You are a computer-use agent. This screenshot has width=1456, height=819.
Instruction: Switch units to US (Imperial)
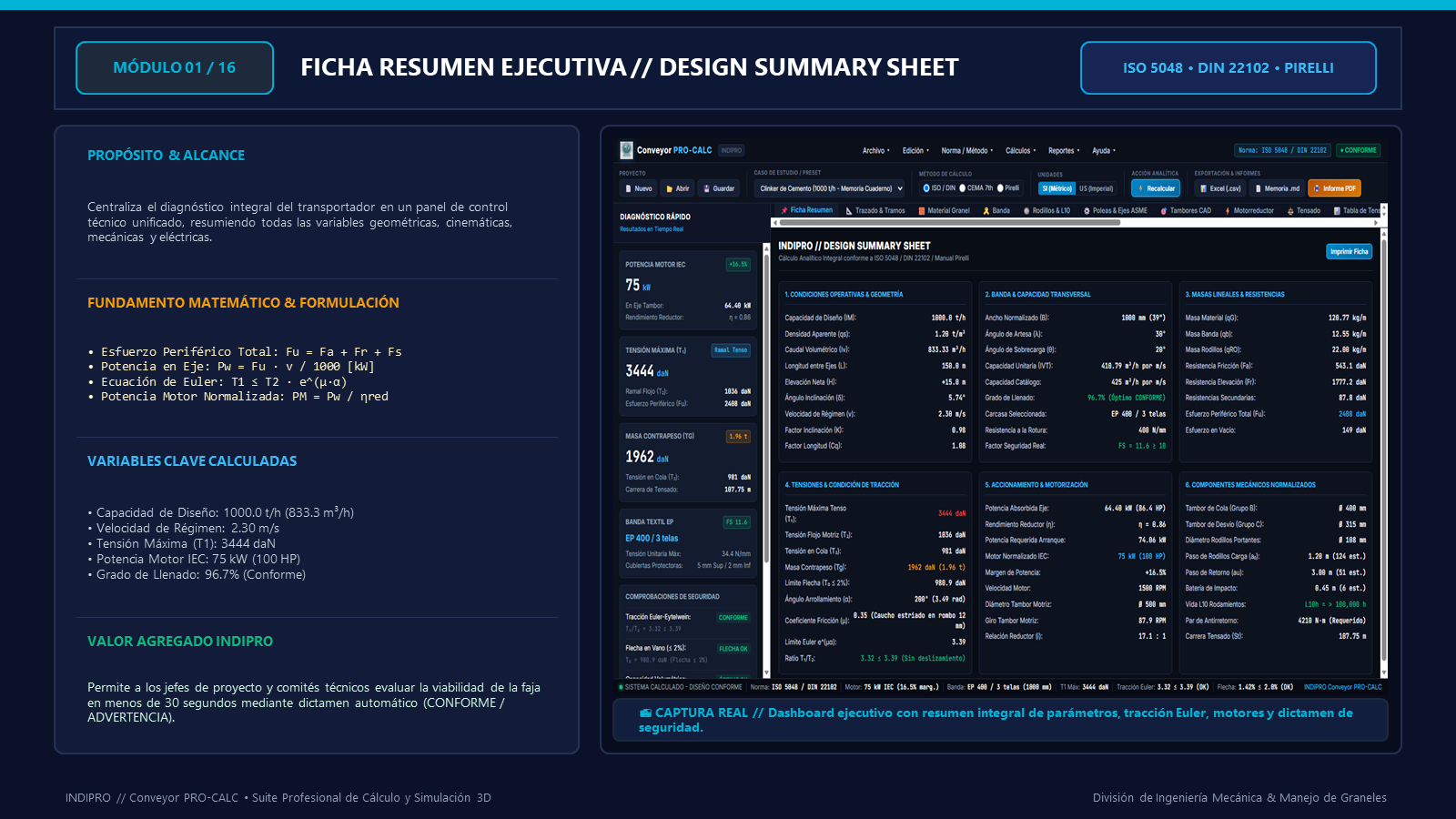pos(1097,188)
